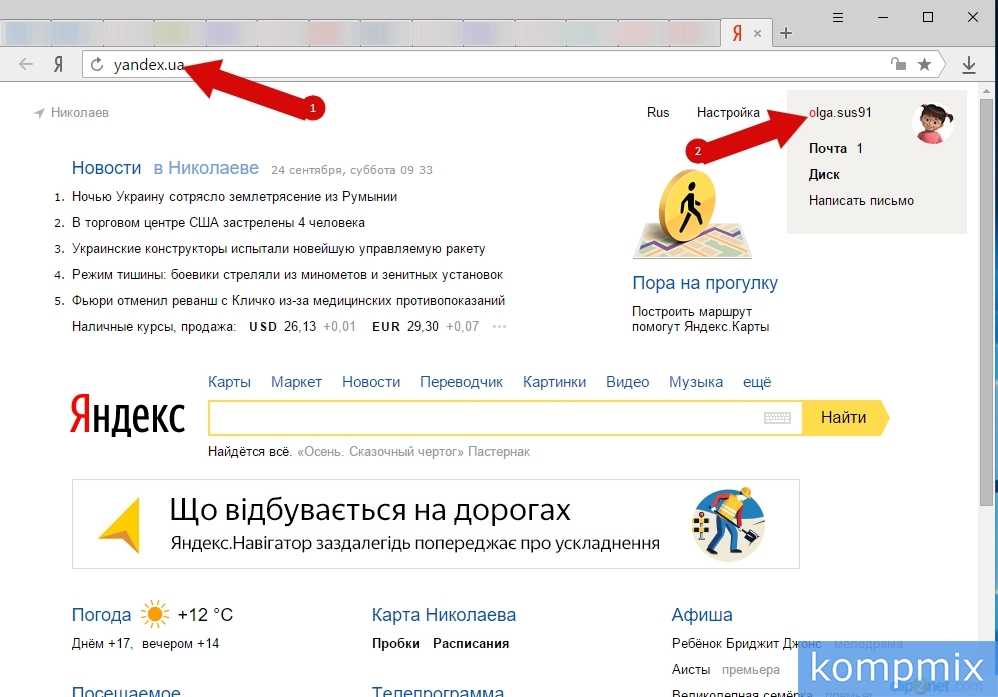Click the back navigation arrow

click(26, 64)
